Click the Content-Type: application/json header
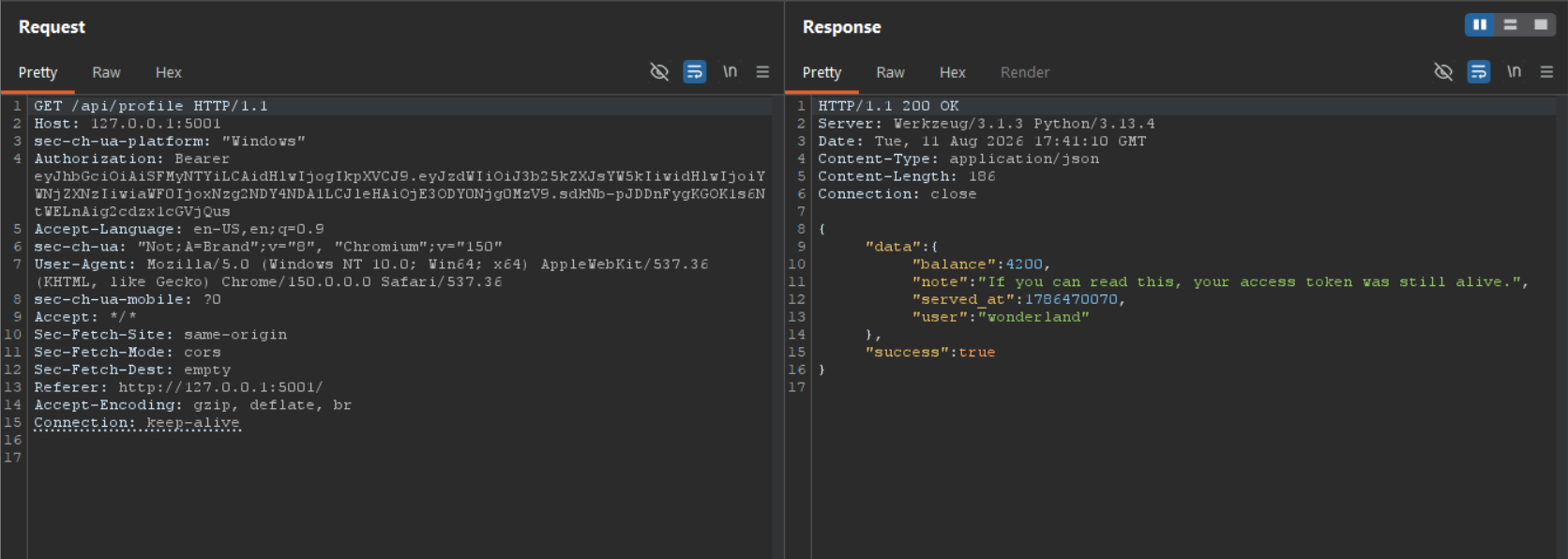This screenshot has width=1568, height=559. click(958, 159)
